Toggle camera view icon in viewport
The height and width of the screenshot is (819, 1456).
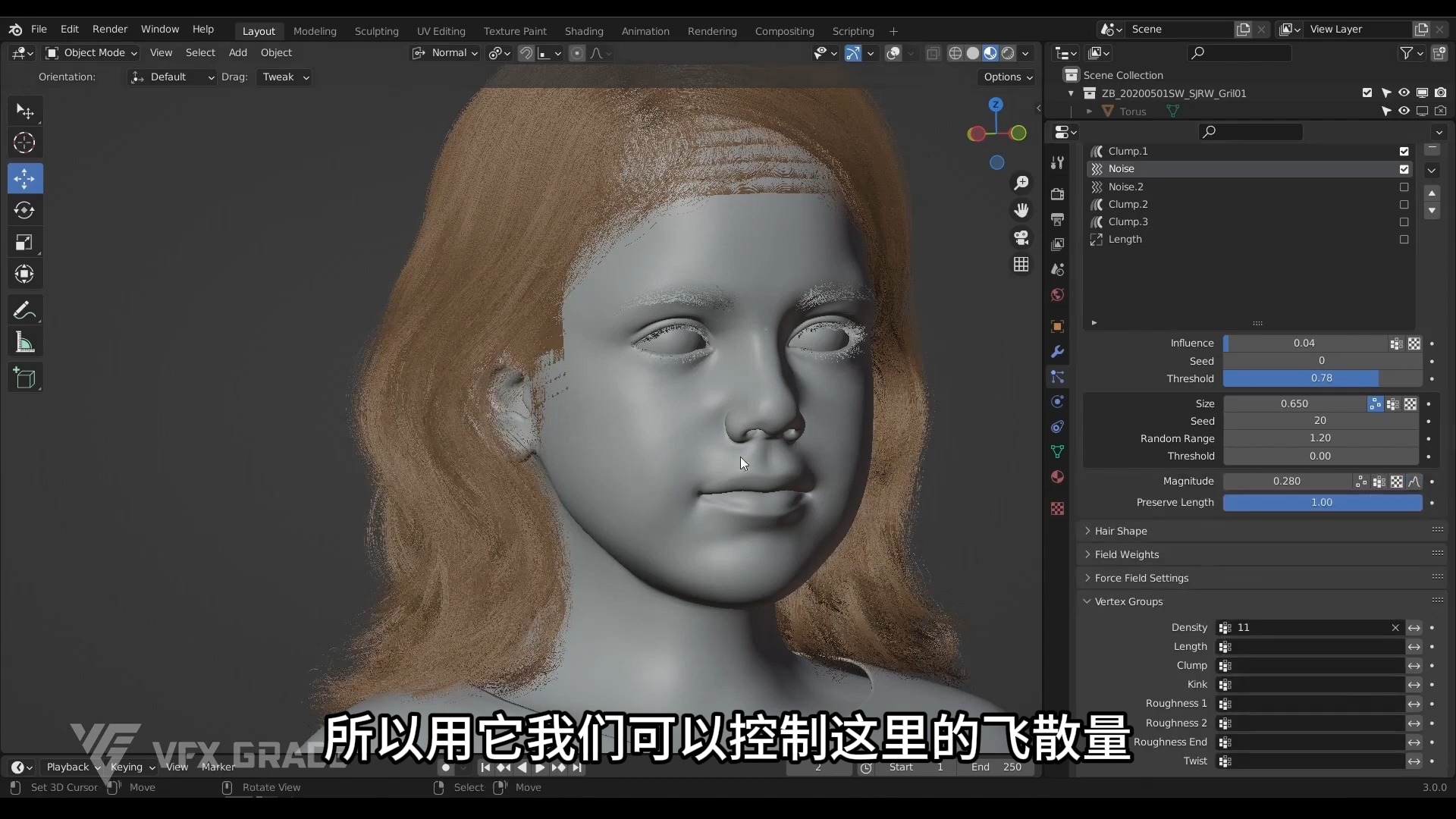1021,238
